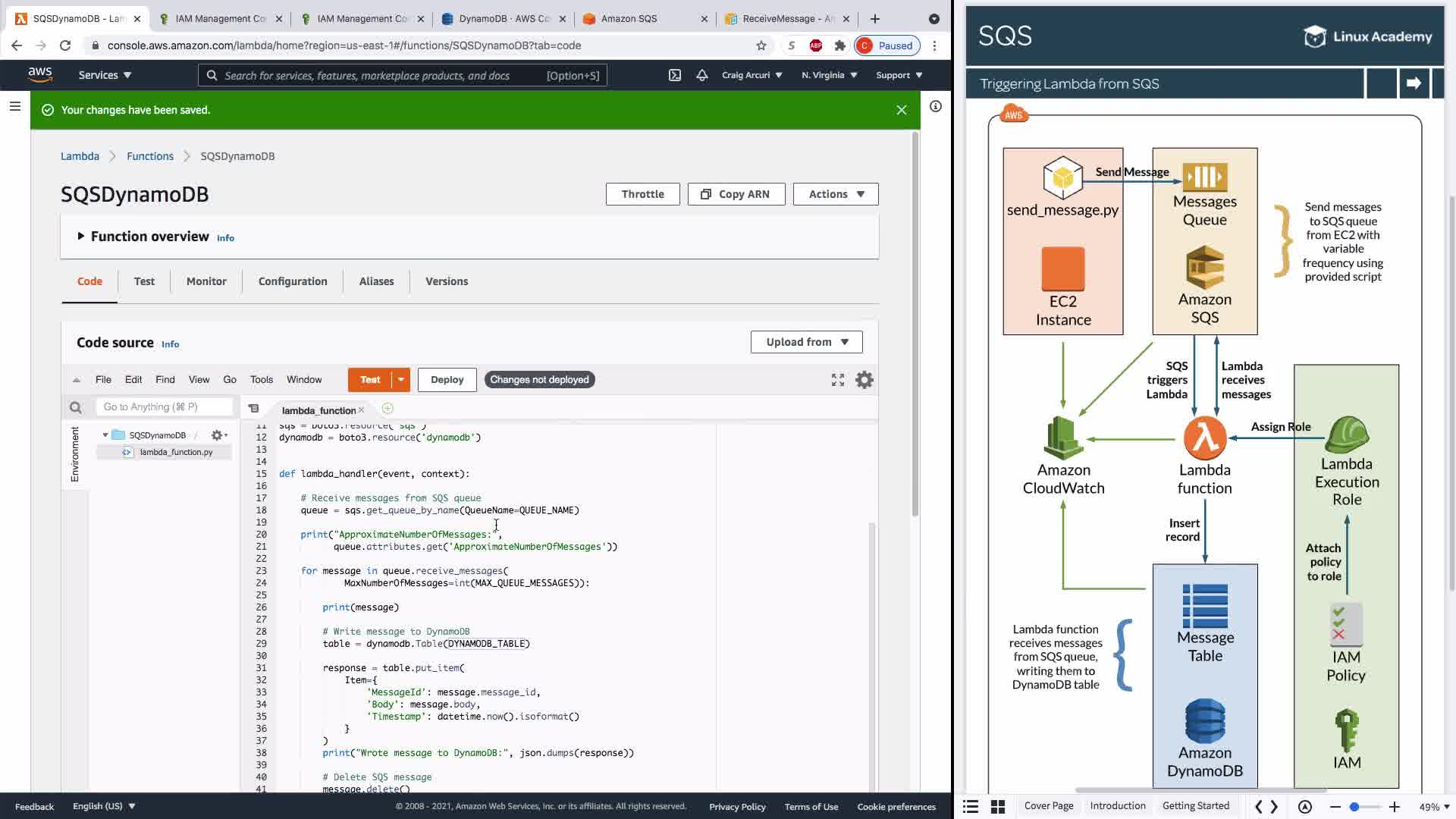Copy the function ARN
1456x819 pixels.
click(x=736, y=194)
